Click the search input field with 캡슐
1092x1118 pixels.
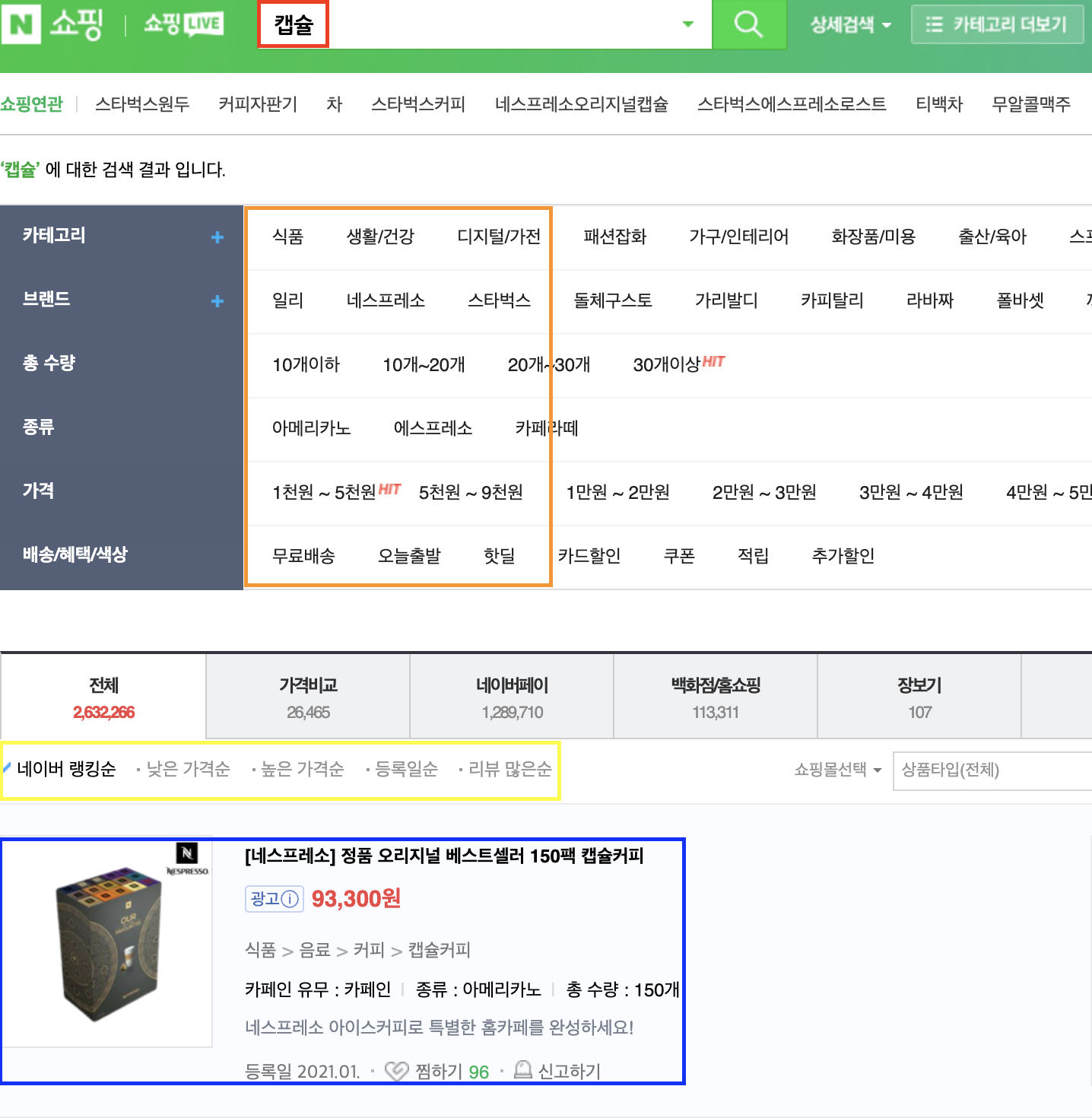[x=484, y=24]
